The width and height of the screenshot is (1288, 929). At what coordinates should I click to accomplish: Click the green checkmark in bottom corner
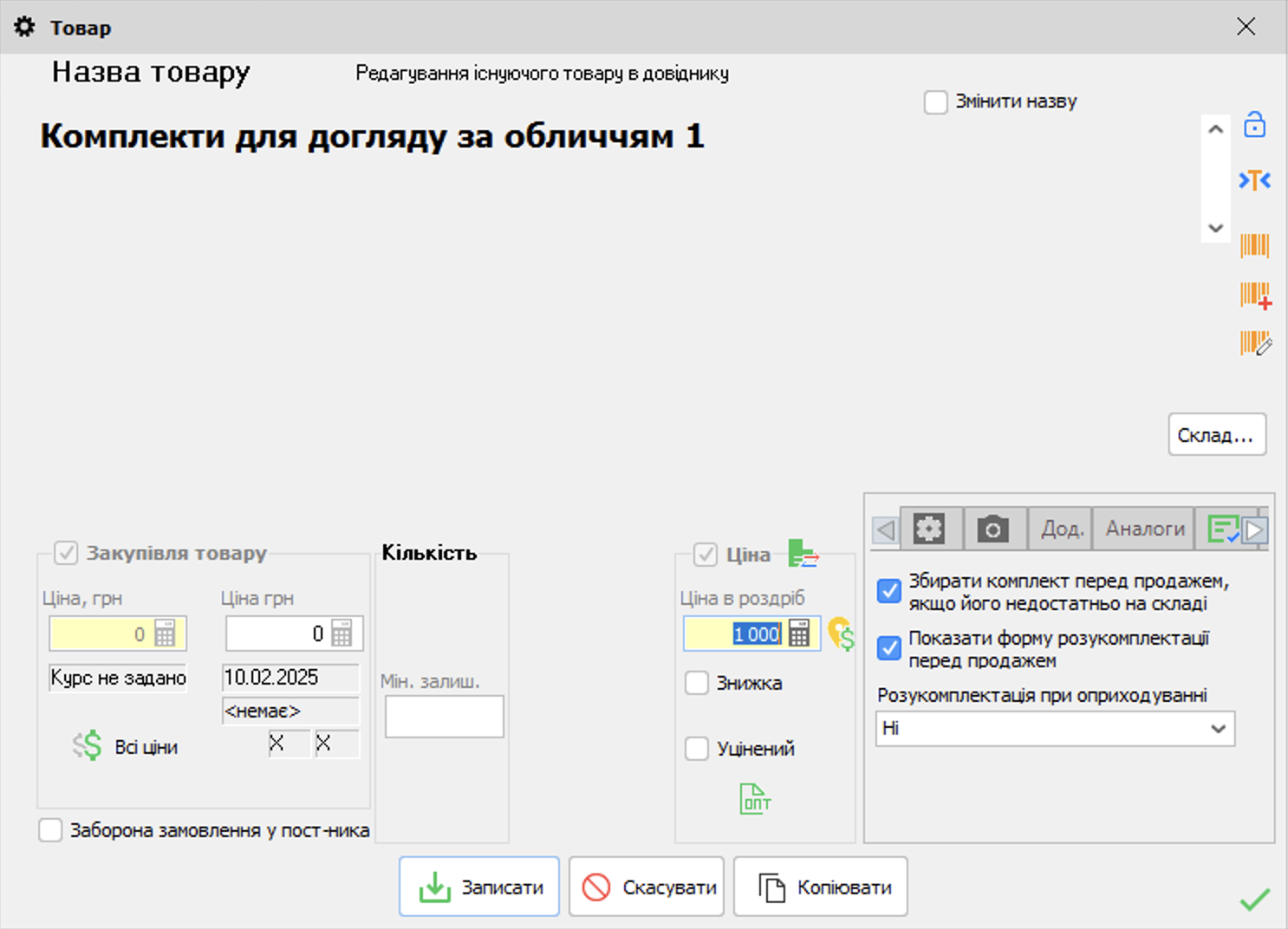[1254, 900]
